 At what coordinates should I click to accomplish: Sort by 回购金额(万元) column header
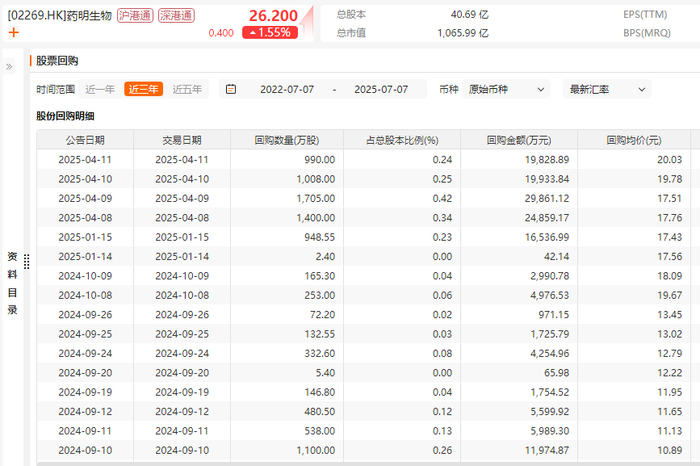click(519, 140)
